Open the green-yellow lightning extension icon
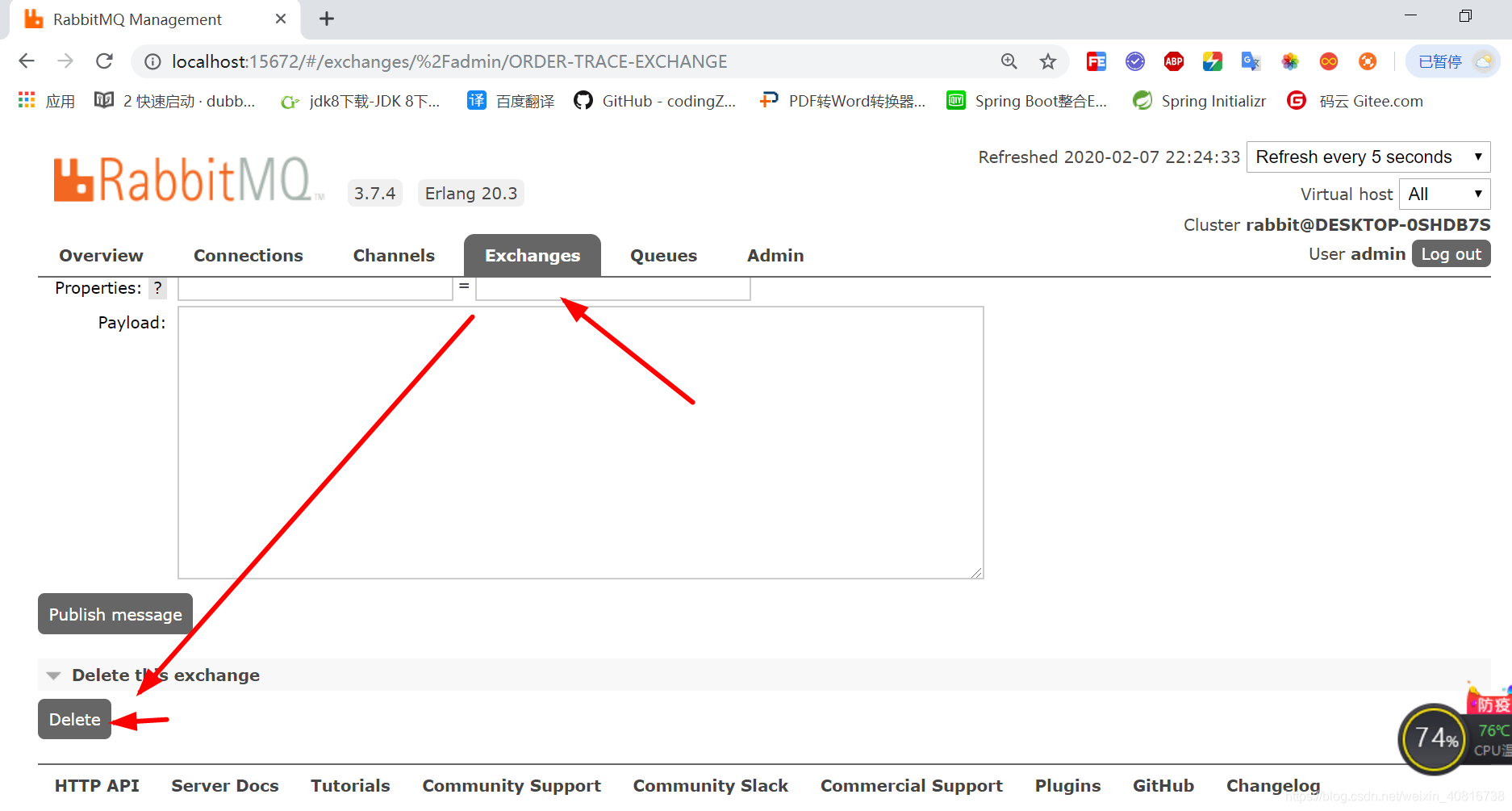This screenshot has height=811, width=1512. (1213, 61)
